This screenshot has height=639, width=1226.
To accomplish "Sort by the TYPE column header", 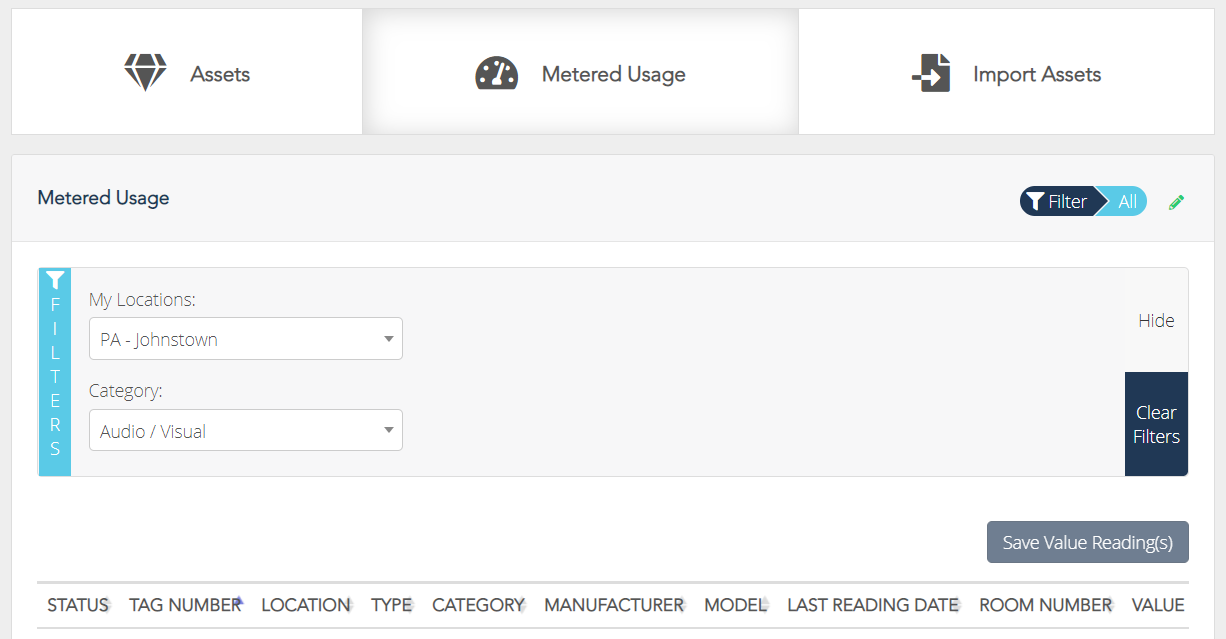I will (x=392, y=605).
